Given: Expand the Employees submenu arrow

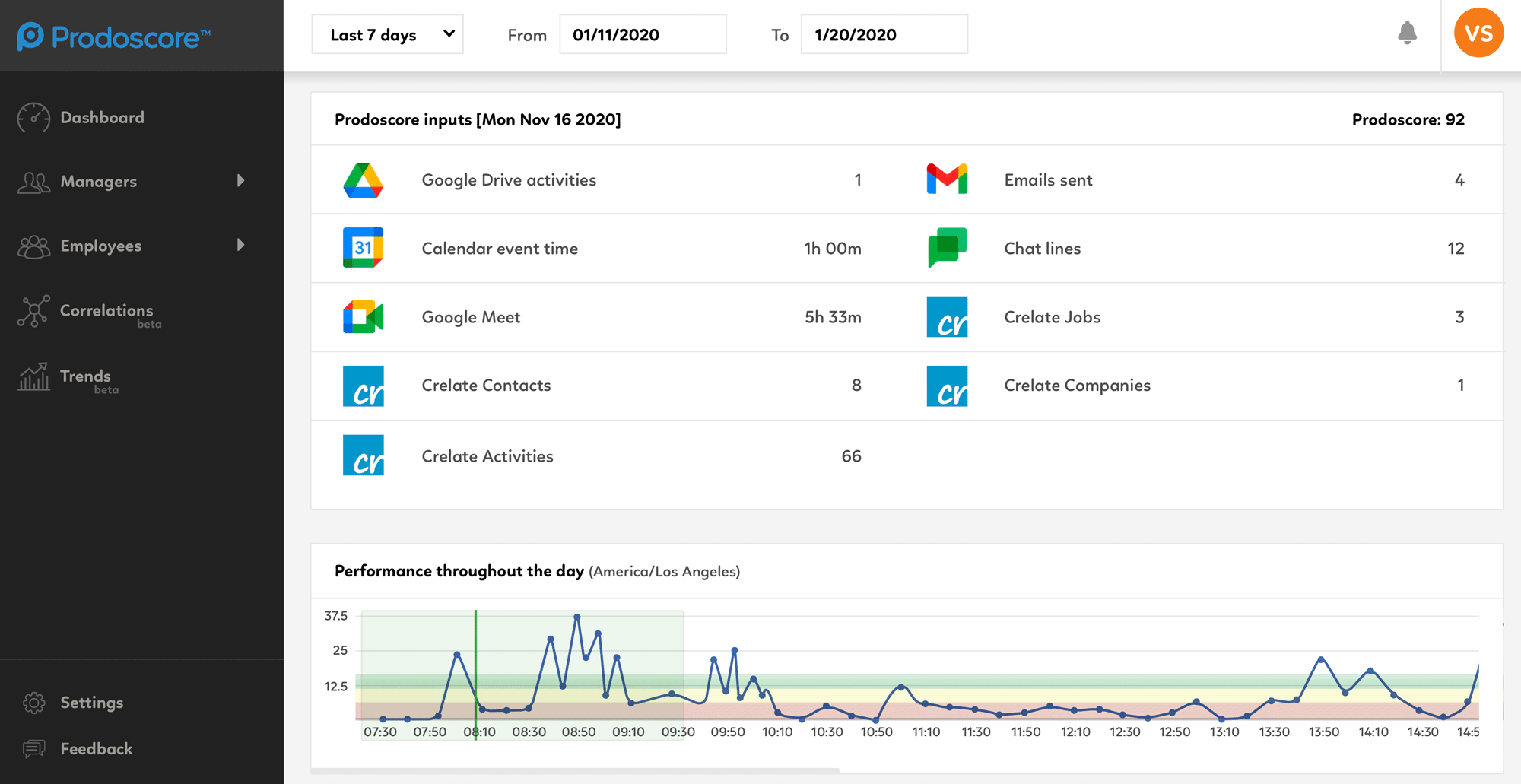Looking at the screenshot, I should pos(240,245).
